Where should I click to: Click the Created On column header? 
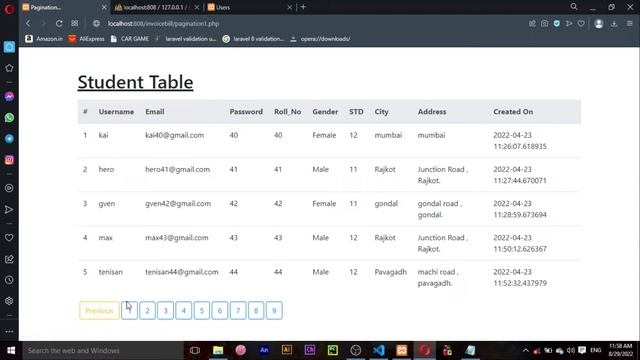[513, 112]
